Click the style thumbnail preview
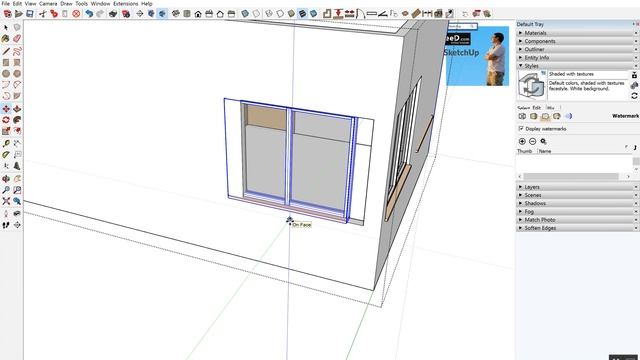The height and width of the screenshot is (360, 640). click(532, 85)
